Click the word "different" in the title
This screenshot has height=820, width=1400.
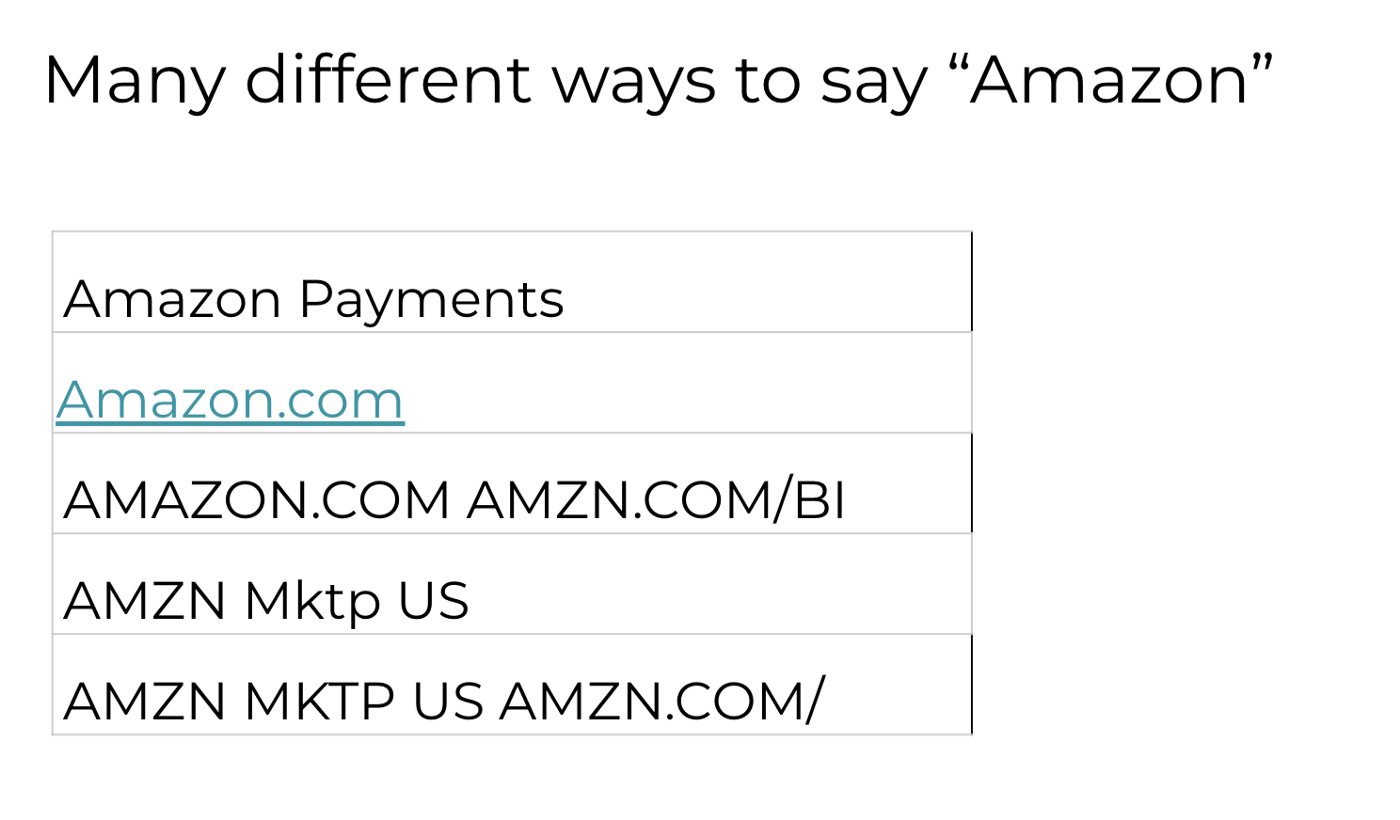pos(388,79)
